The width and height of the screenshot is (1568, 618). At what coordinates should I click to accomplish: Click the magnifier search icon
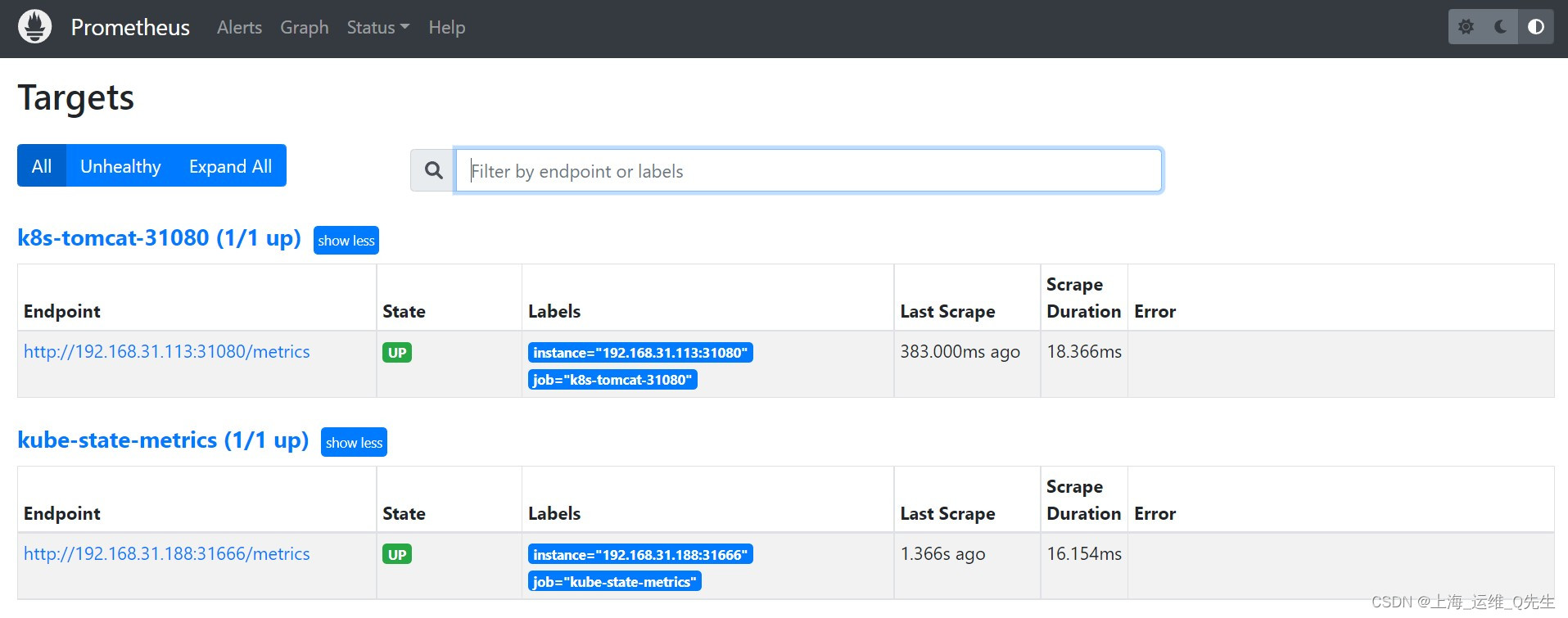(433, 170)
